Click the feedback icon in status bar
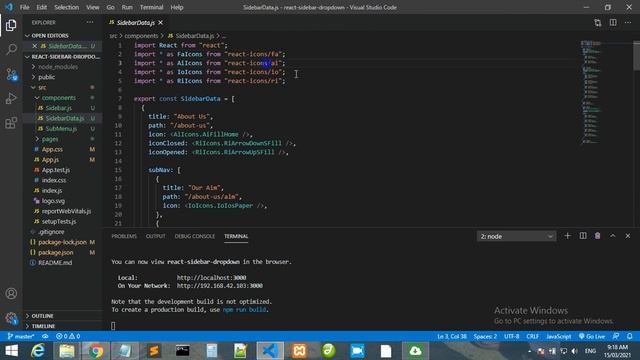The image size is (640, 360). click(616, 336)
